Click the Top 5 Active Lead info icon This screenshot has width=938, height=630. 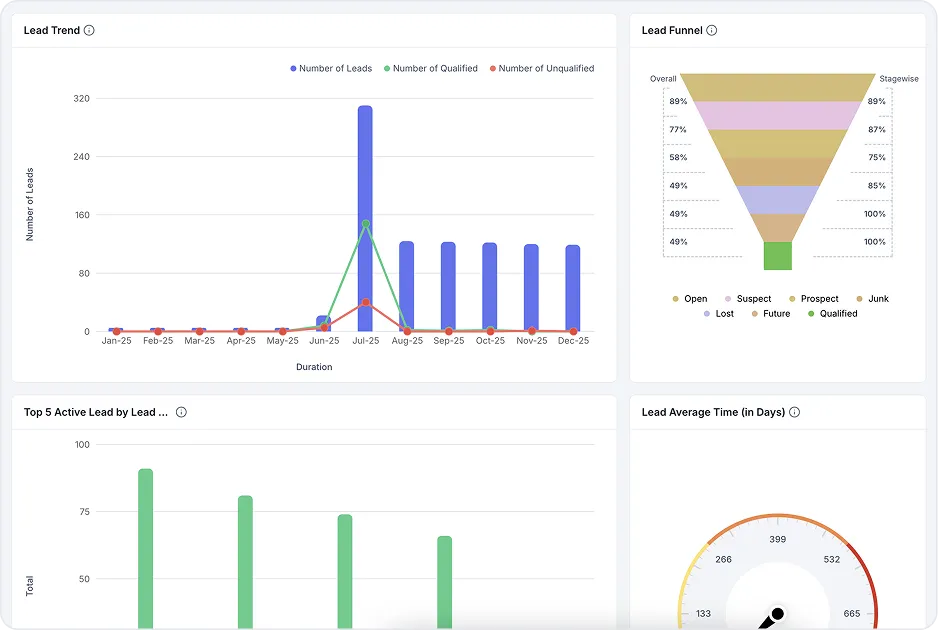181,412
